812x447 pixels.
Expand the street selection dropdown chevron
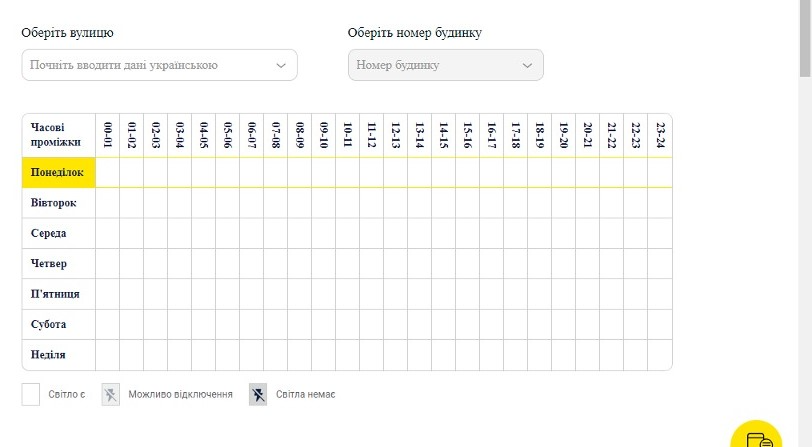(x=281, y=66)
